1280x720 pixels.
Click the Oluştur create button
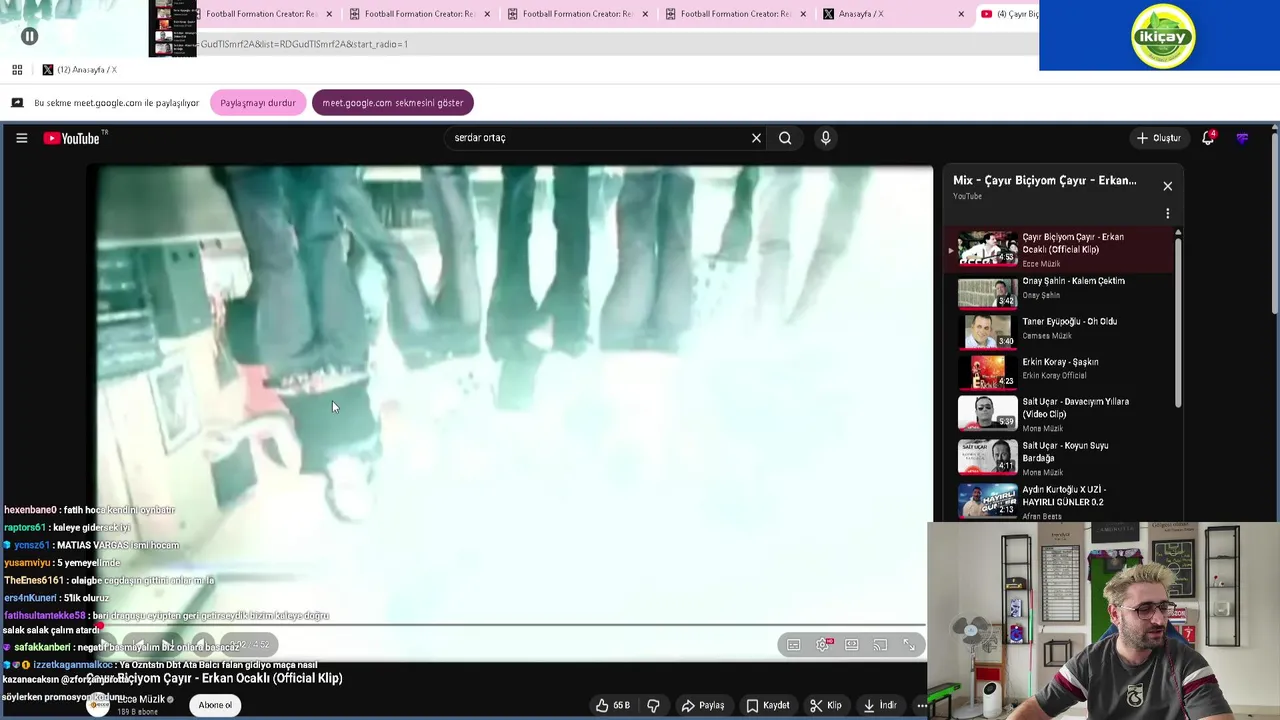(x=1158, y=138)
